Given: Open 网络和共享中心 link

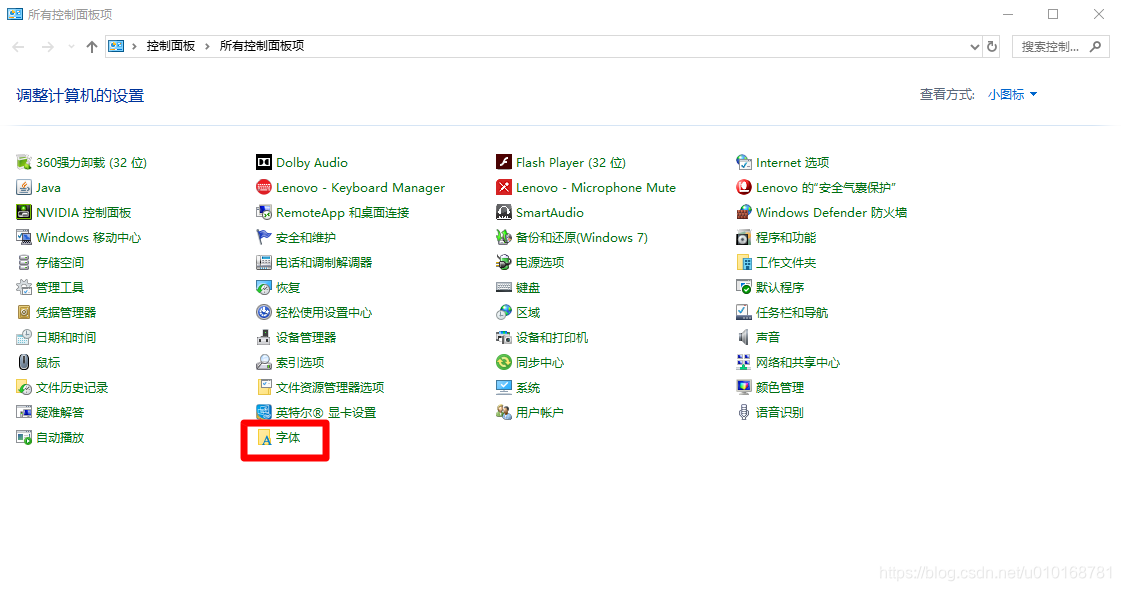Looking at the screenshot, I should point(798,362).
